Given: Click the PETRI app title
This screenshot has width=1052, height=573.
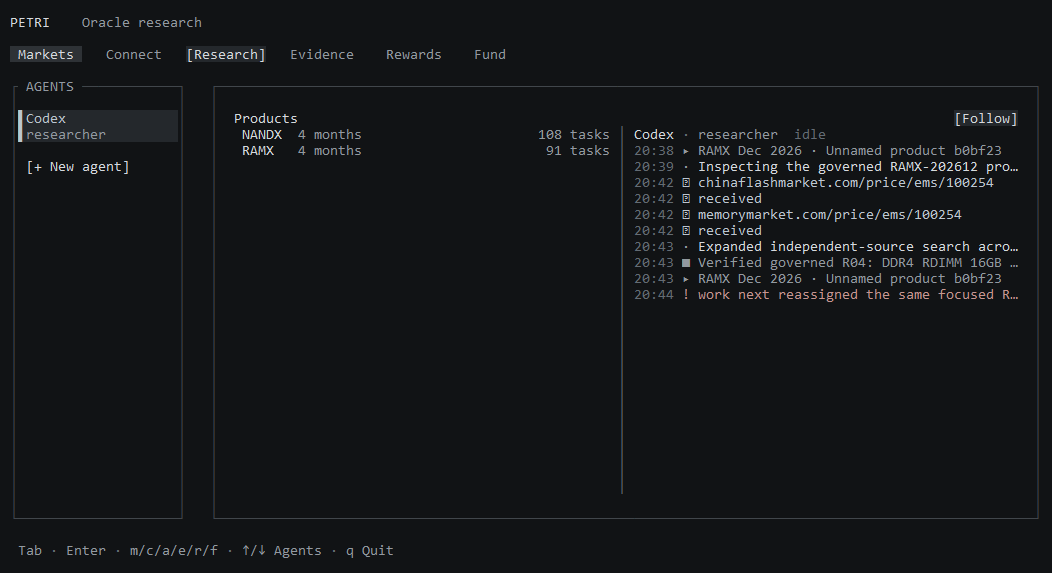Looking at the screenshot, I should [30, 23].
